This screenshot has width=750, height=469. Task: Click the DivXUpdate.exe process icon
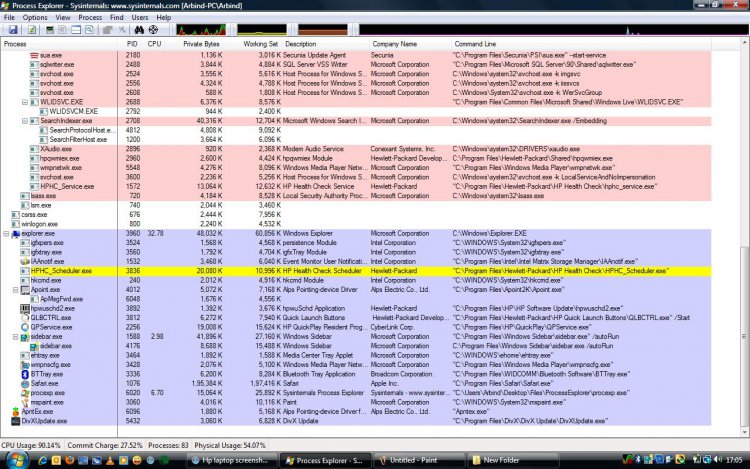15,421
